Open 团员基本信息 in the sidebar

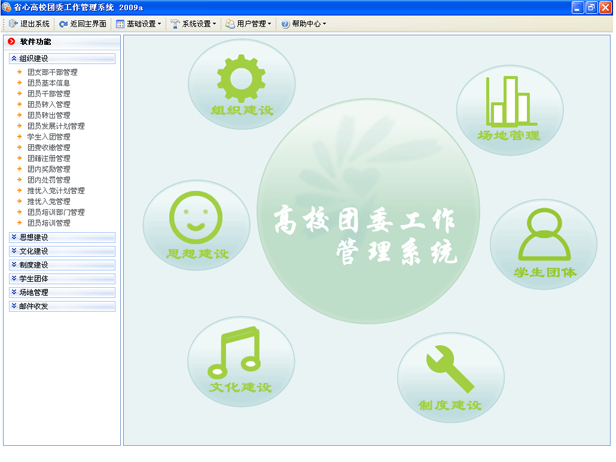(48, 83)
